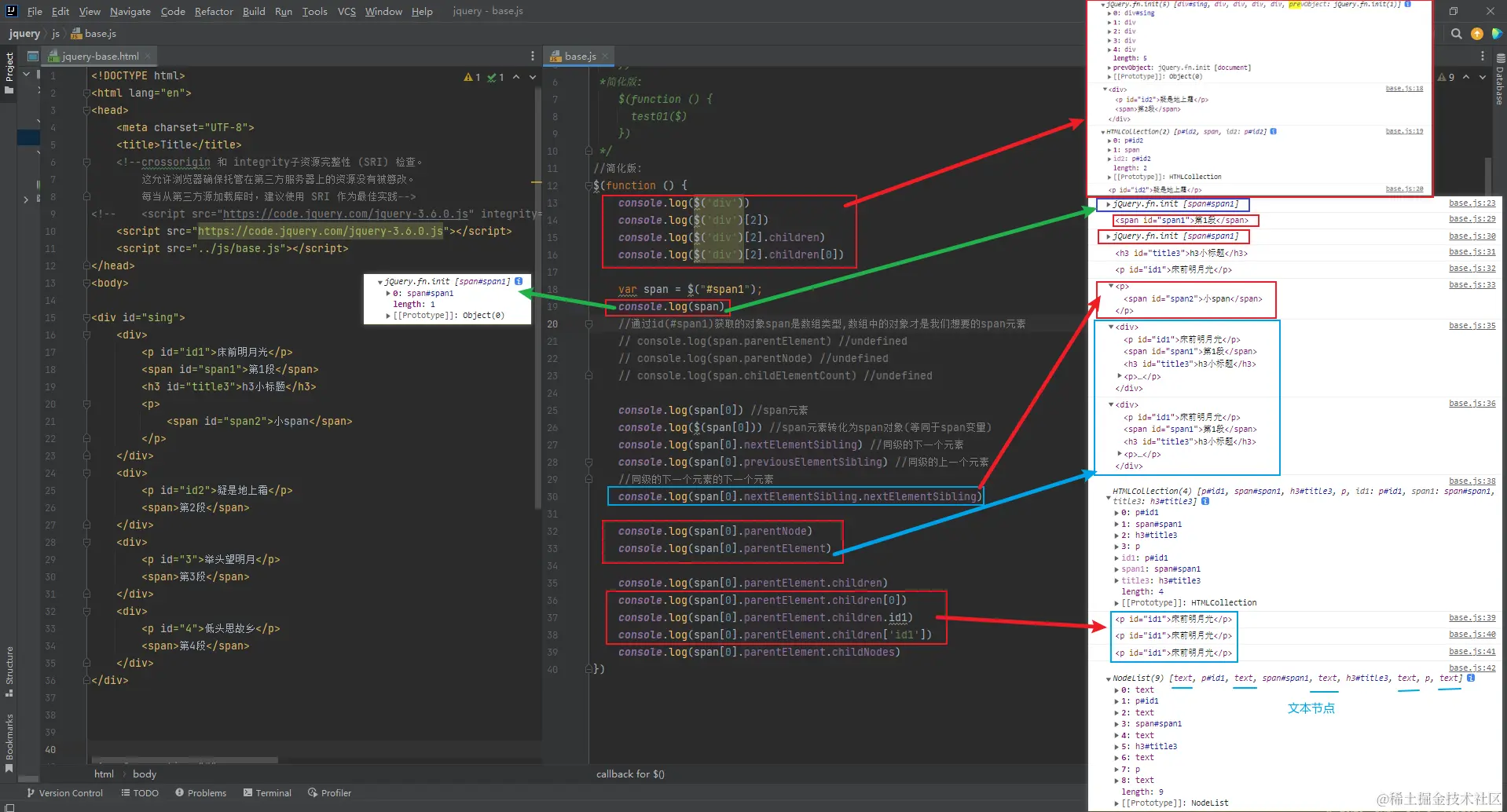Click the 'jquery' project breadcrumb
This screenshot has height=812, width=1507.
24,34
